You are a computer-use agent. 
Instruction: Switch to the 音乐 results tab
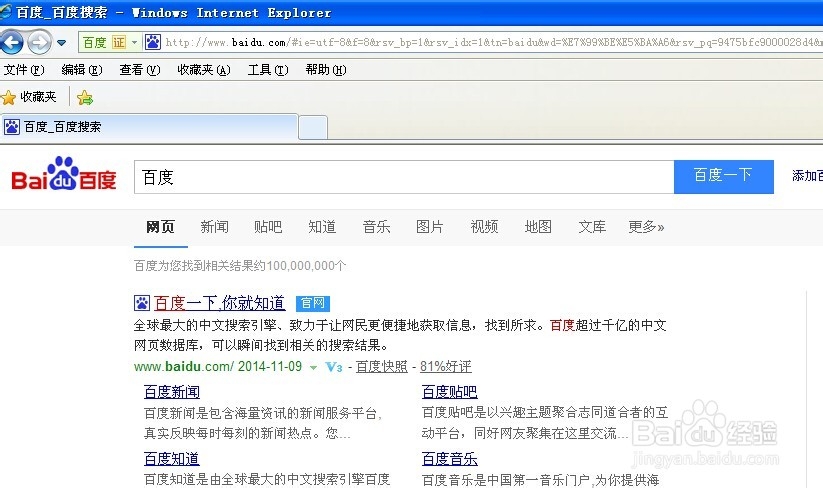pyautogui.click(x=376, y=227)
